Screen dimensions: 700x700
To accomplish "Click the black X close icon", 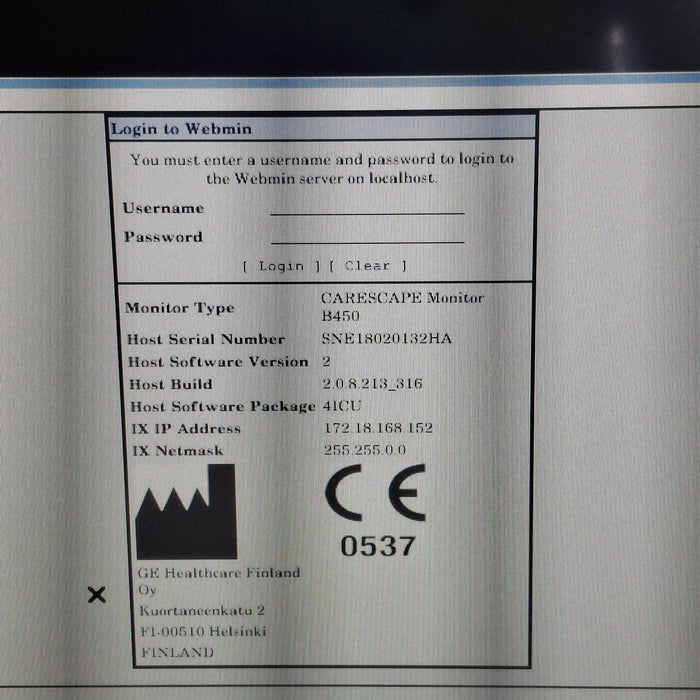I will (97, 595).
